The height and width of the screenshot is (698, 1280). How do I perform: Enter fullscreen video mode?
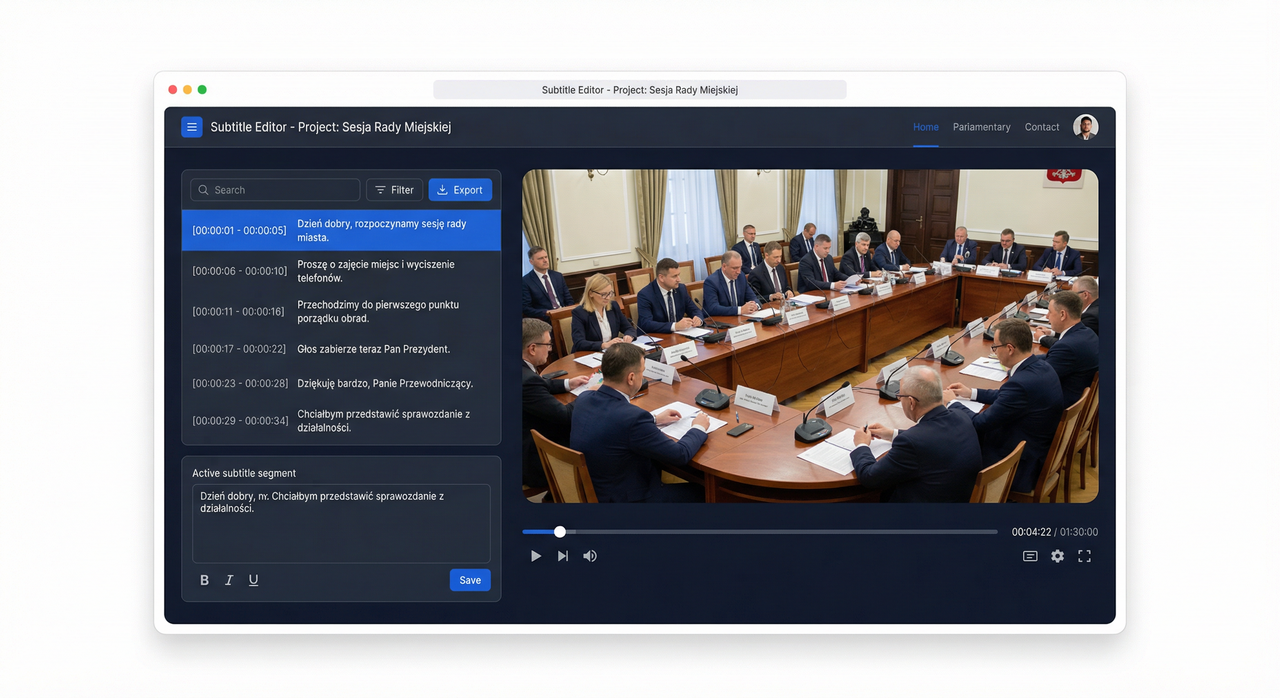click(1084, 556)
